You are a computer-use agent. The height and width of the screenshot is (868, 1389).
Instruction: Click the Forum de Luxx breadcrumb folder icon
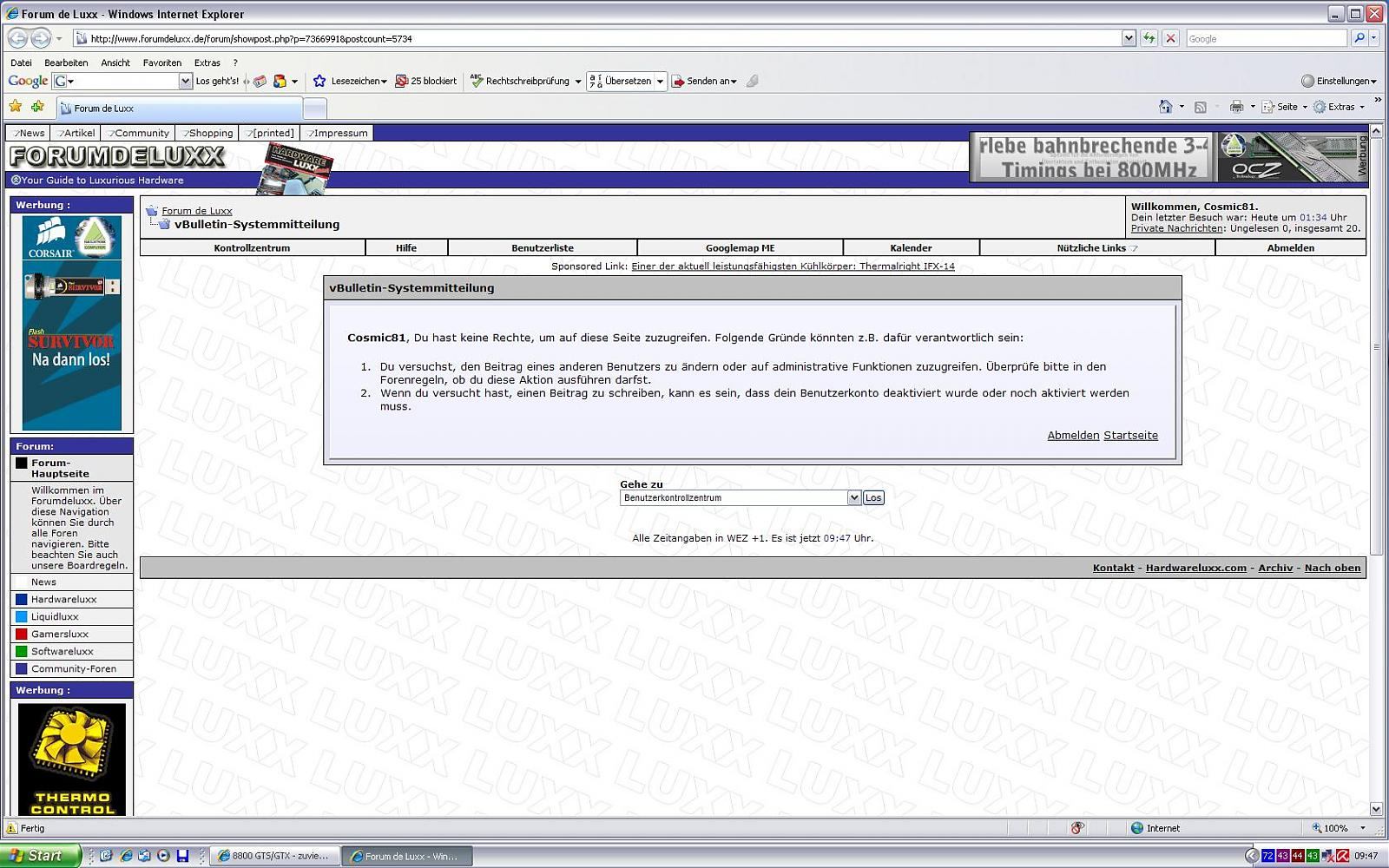pos(151,210)
